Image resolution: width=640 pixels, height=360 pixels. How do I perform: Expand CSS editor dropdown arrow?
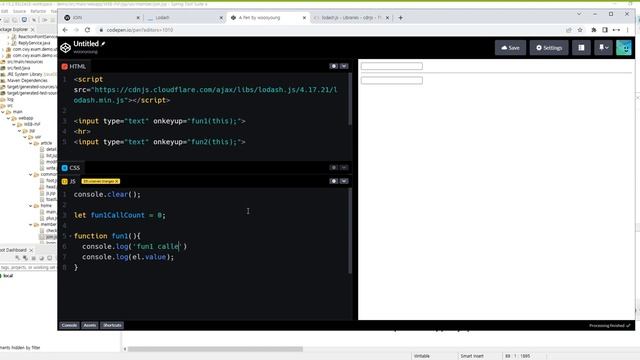pyautogui.click(x=344, y=167)
